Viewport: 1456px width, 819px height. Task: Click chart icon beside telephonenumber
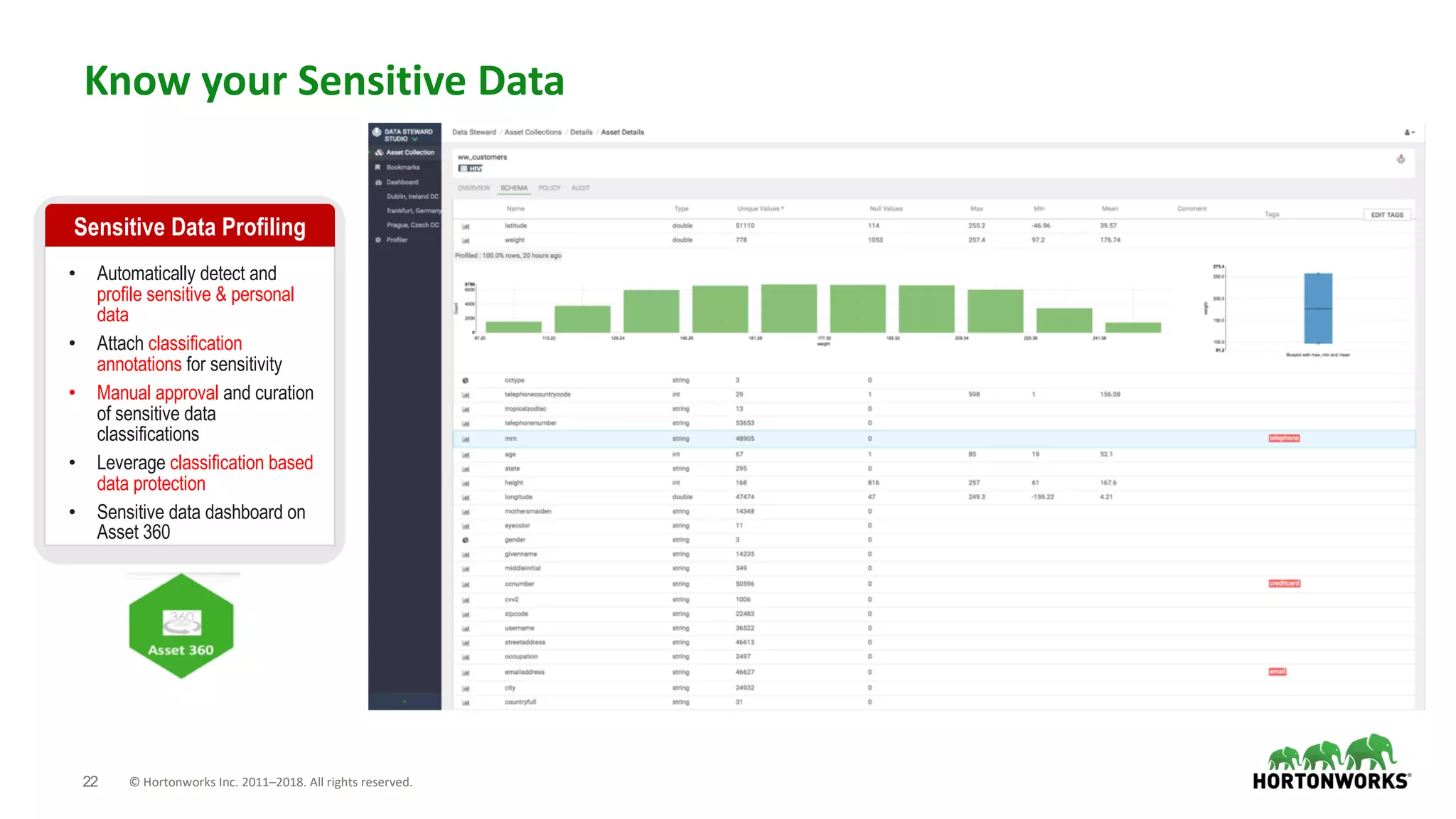(466, 423)
